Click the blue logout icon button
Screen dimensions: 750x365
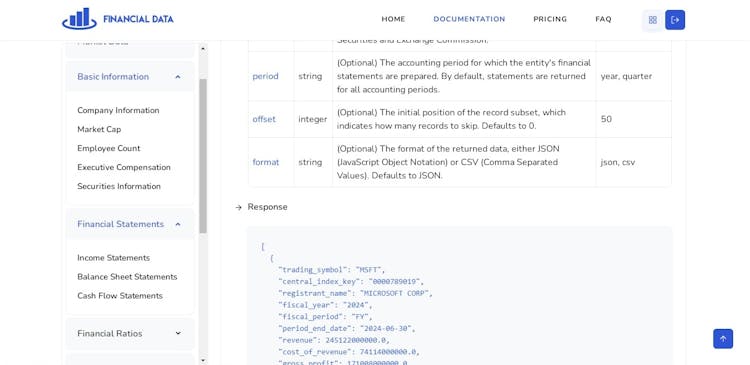point(675,20)
